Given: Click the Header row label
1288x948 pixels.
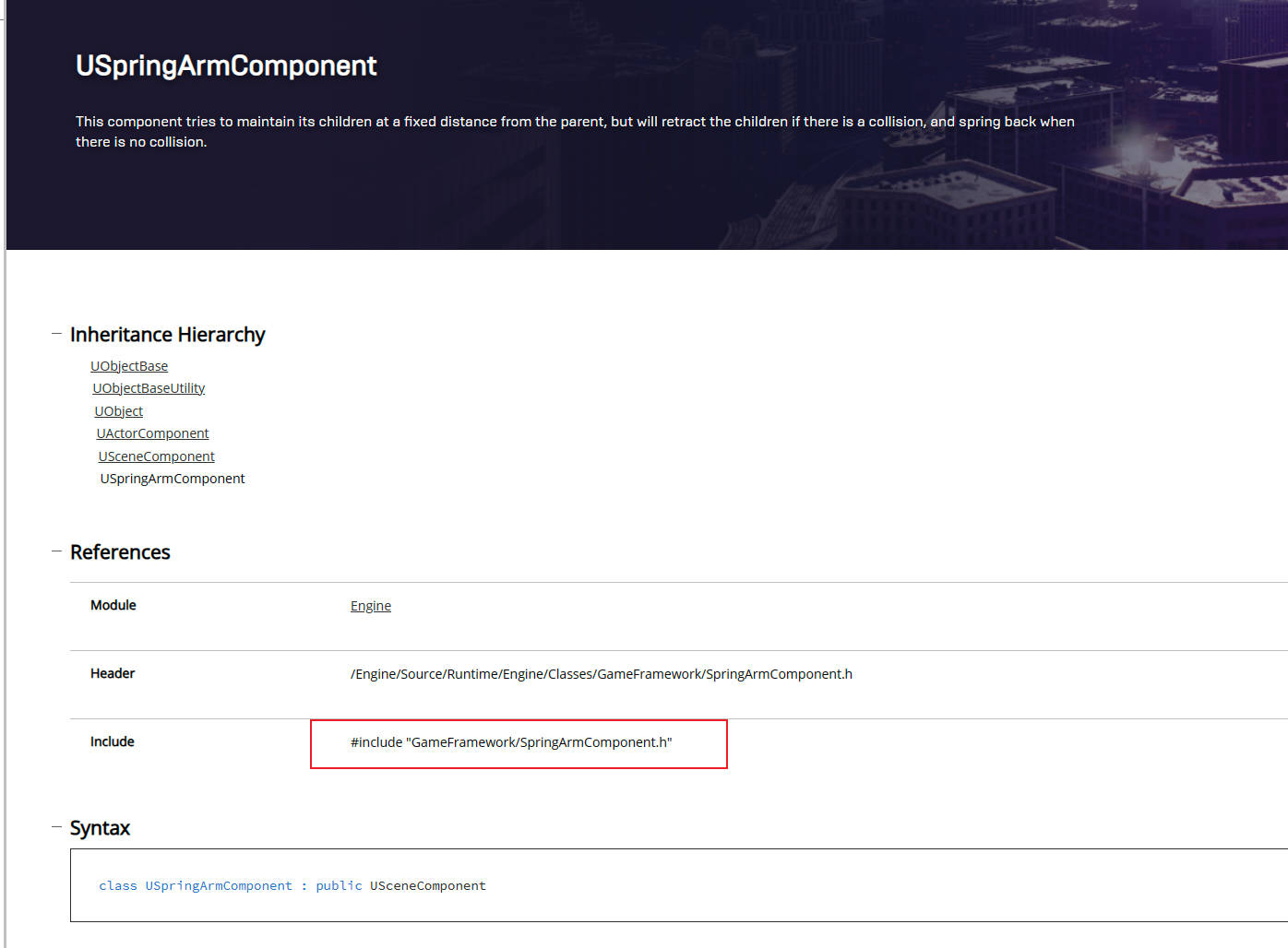Looking at the screenshot, I should [113, 673].
